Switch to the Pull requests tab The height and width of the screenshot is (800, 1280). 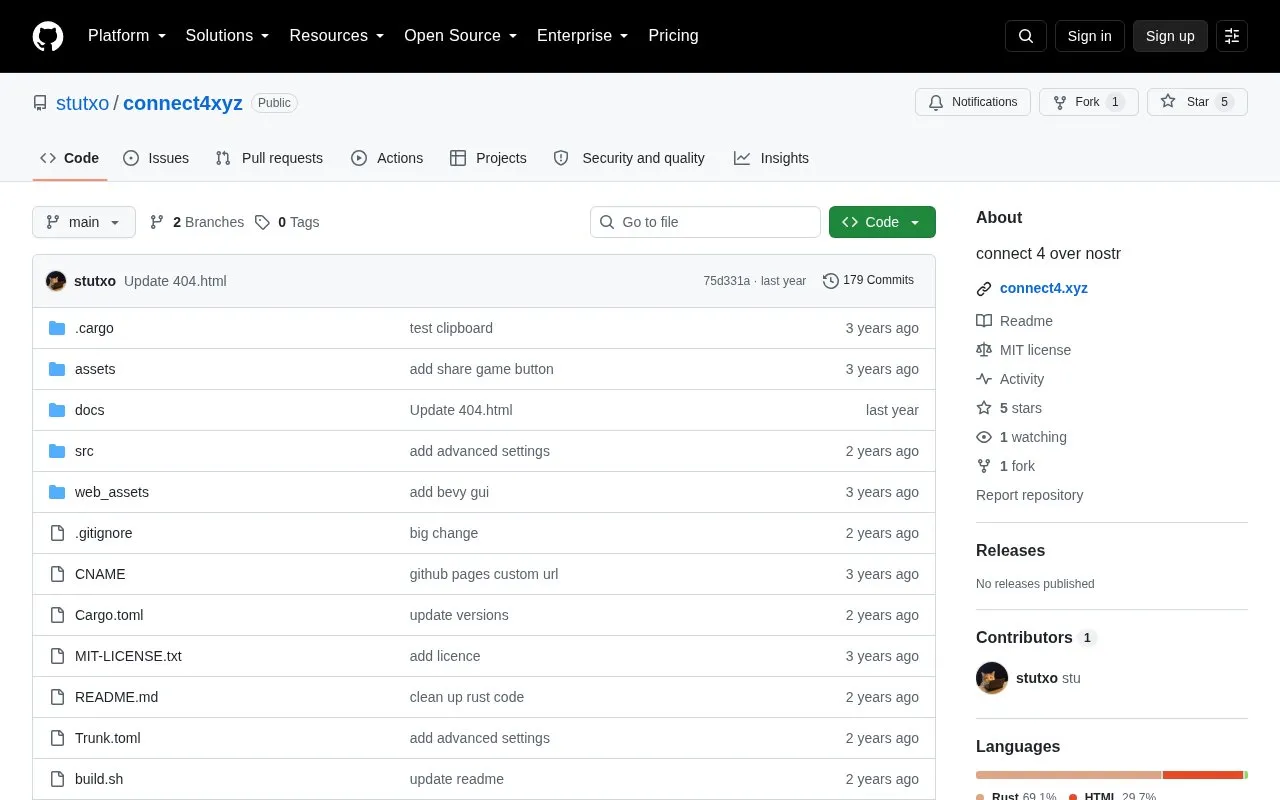click(269, 158)
